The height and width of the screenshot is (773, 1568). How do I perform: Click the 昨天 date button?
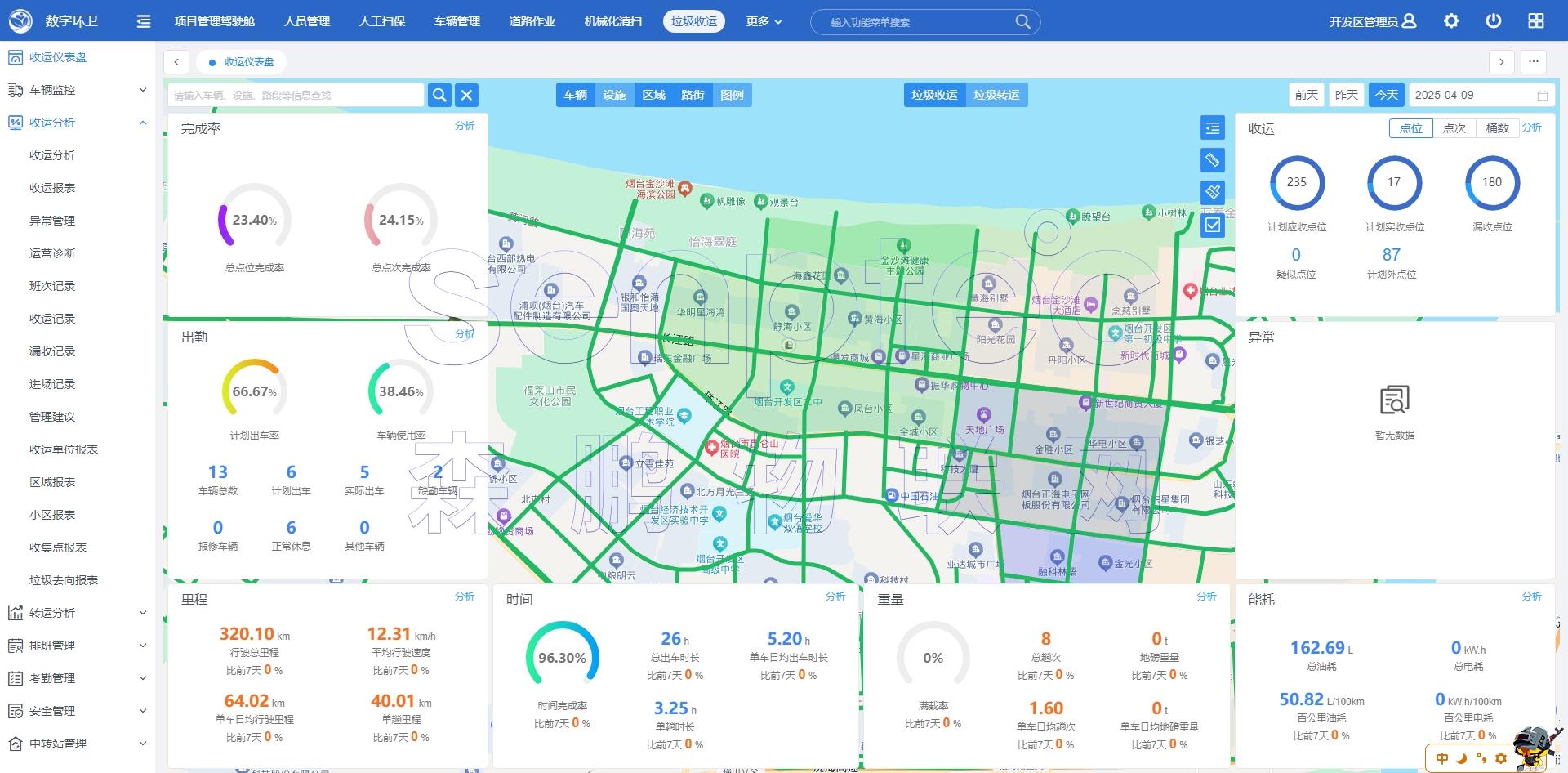tap(1346, 96)
